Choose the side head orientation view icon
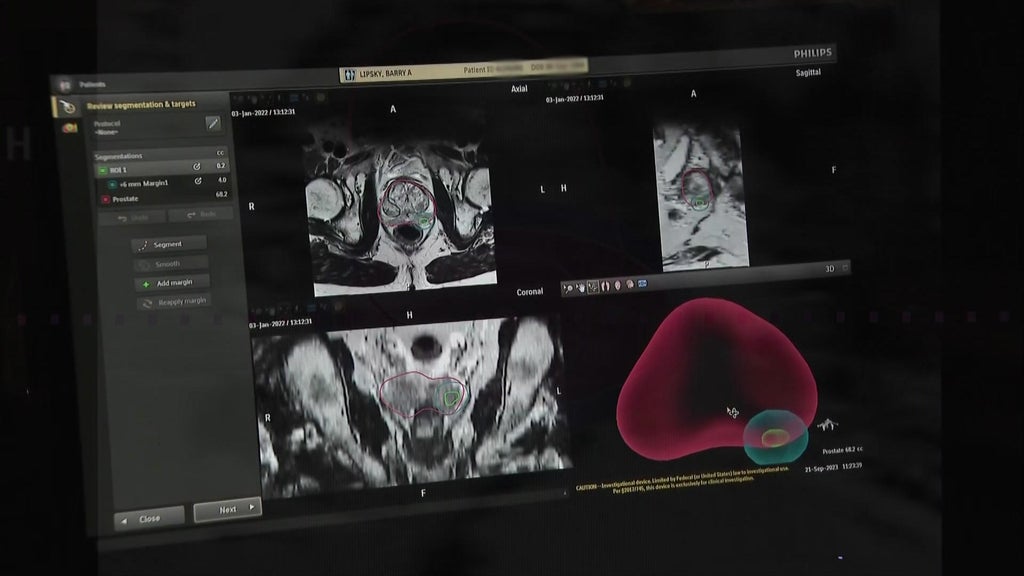 tap(630, 284)
